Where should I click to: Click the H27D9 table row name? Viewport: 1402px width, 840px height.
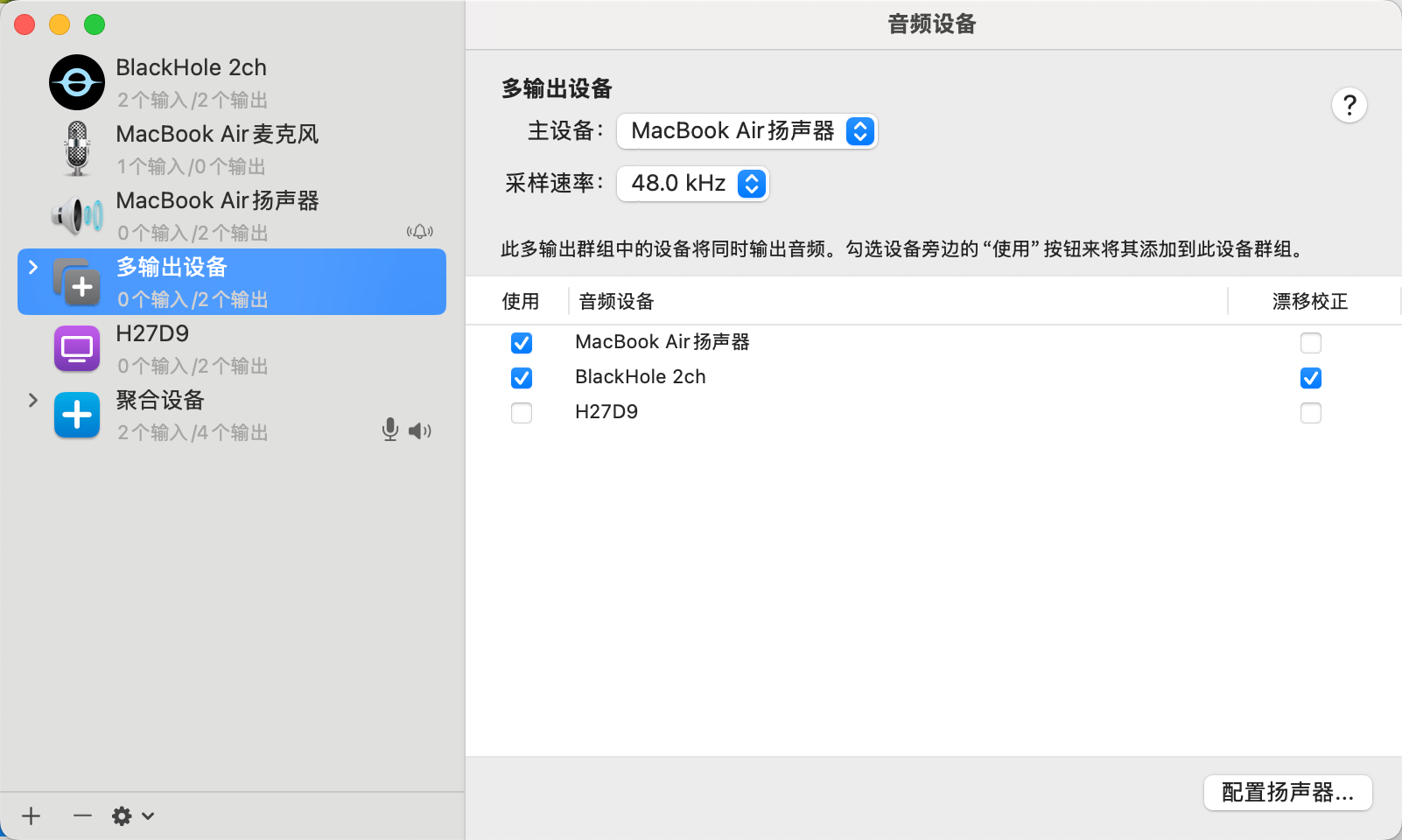point(606,412)
